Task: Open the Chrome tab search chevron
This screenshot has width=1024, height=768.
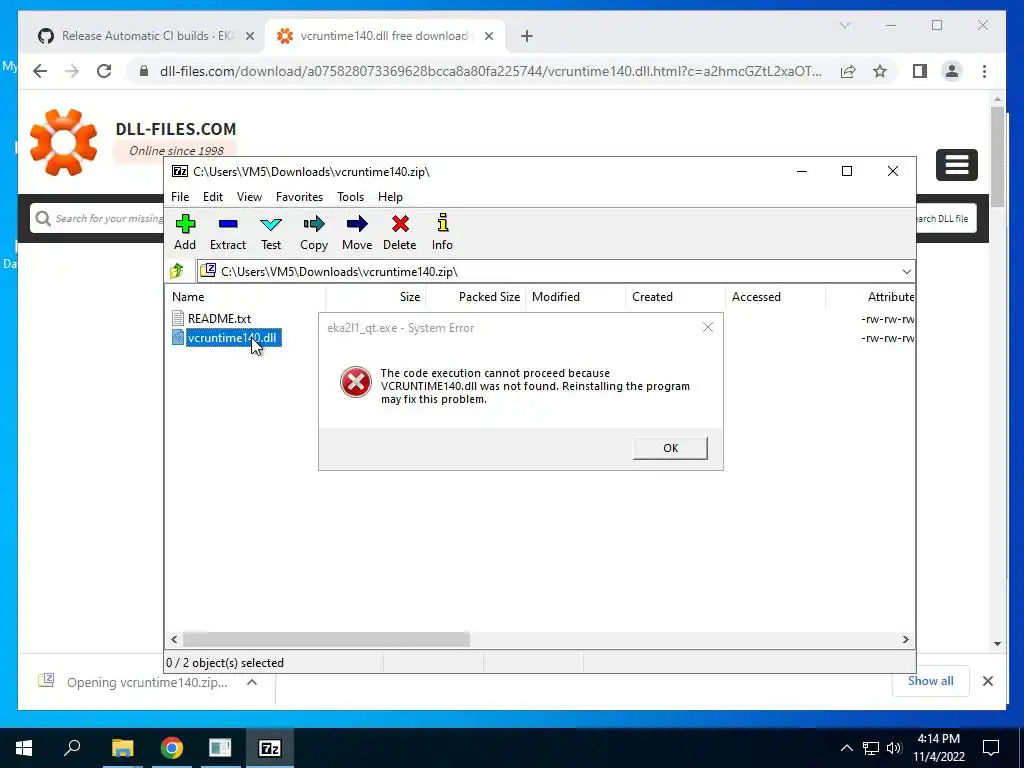Action: 844,25
